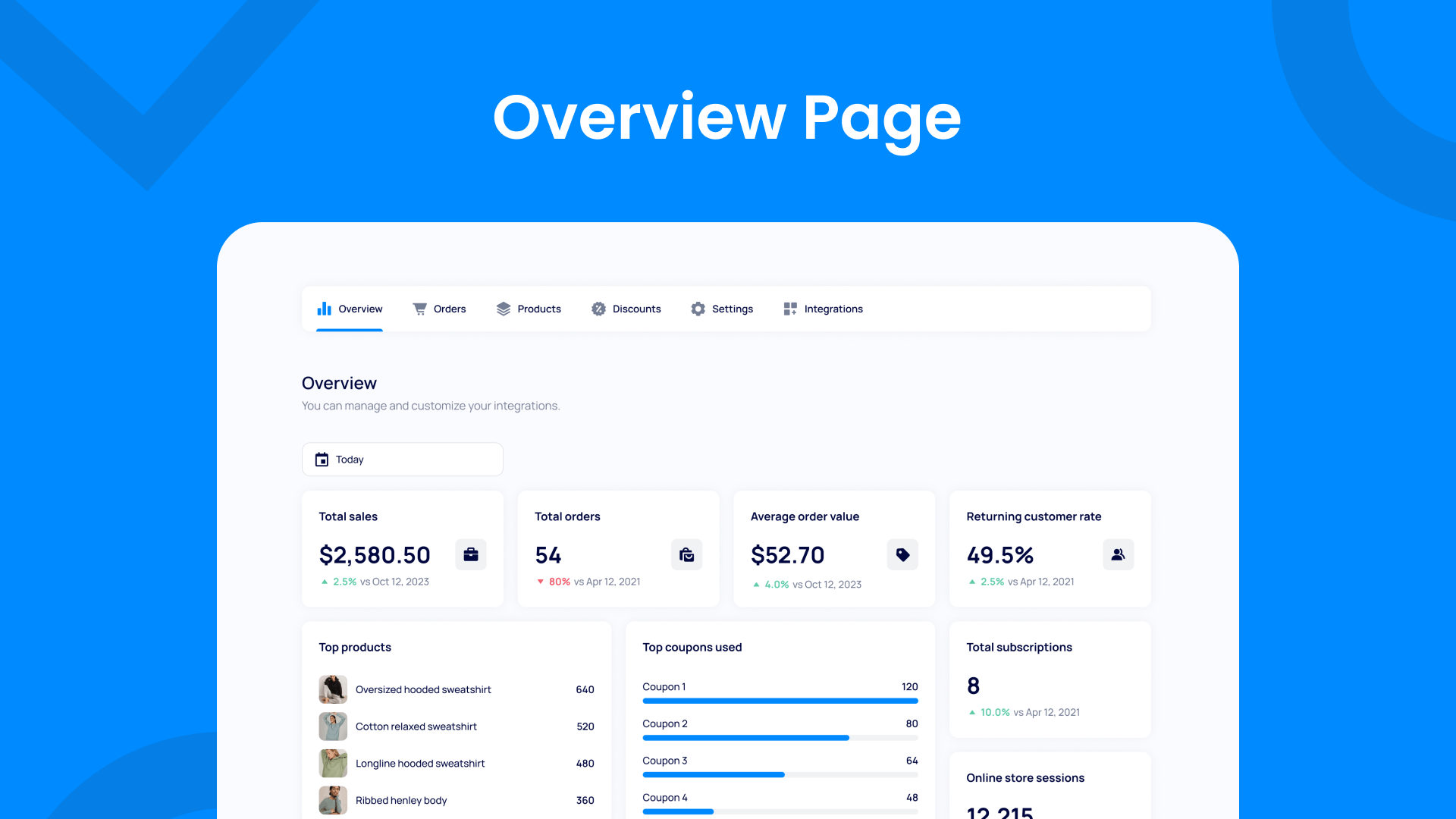This screenshot has height=819, width=1456.
Task: Click the stacked layers Products icon
Action: [x=504, y=309]
